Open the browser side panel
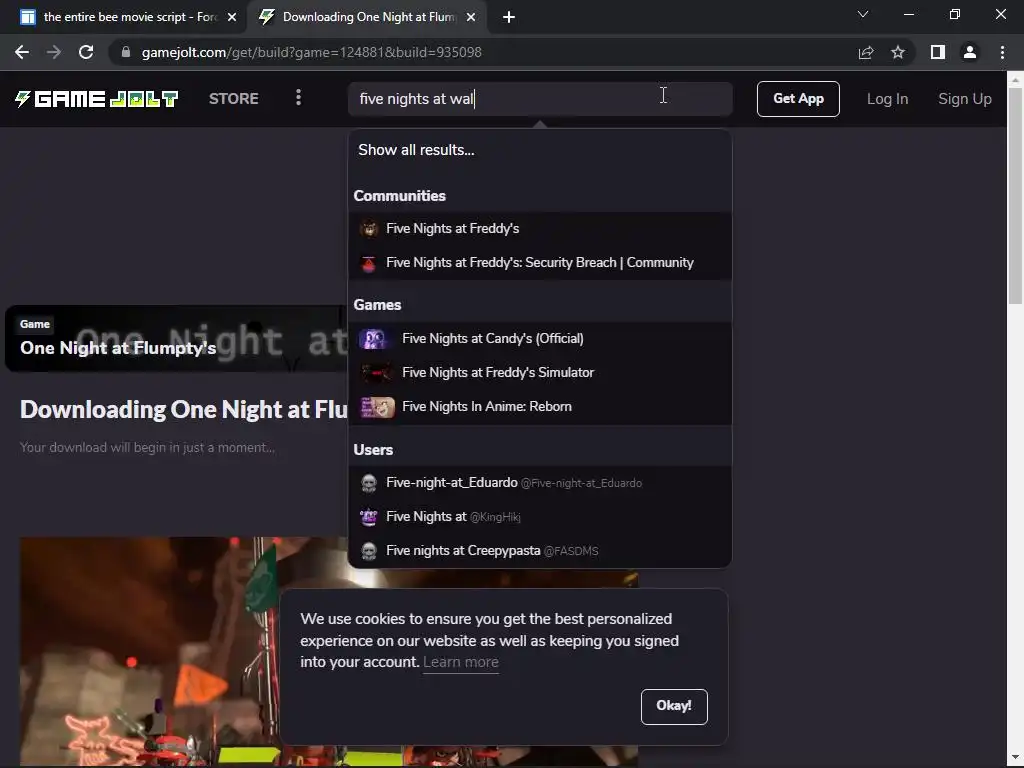This screenshot has height=768, width=1024. tap(938, 52)
